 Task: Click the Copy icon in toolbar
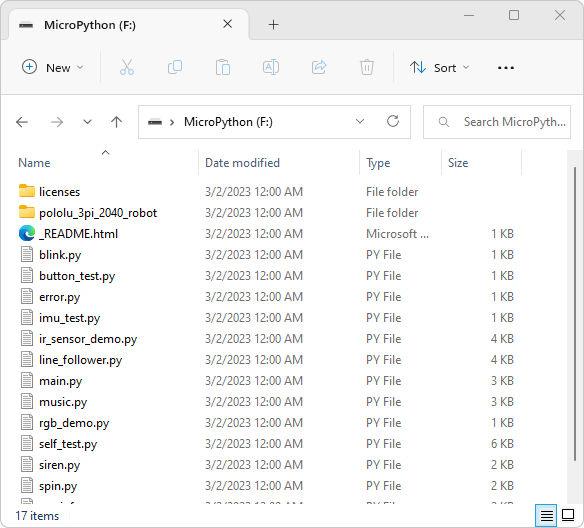pos(175,68)
